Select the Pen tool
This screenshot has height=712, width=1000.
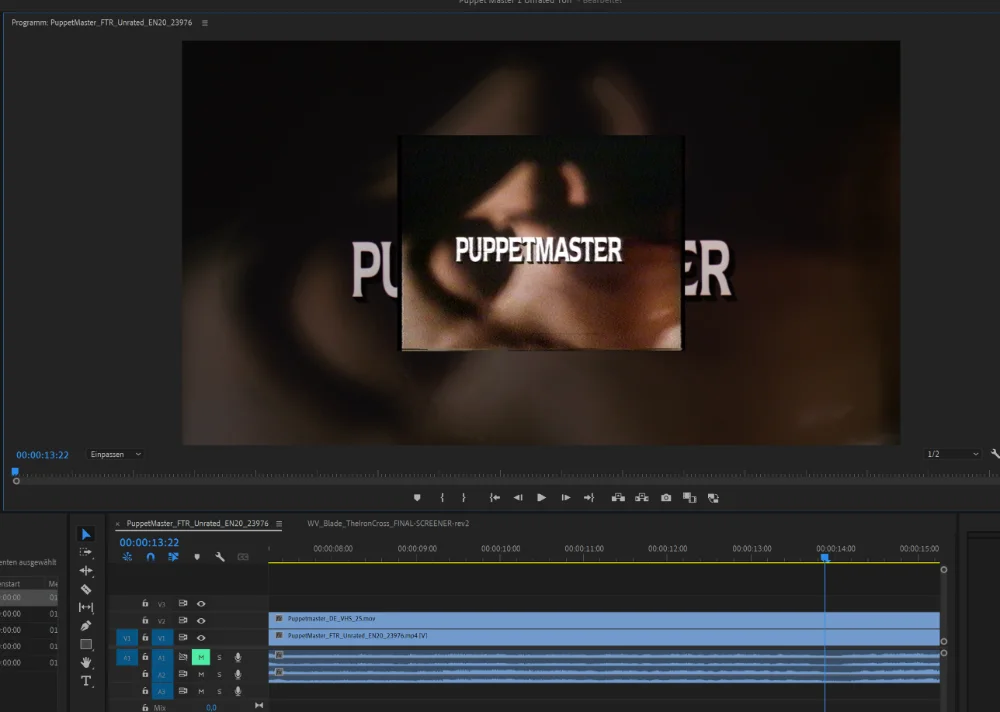click(x=86, y=626)
